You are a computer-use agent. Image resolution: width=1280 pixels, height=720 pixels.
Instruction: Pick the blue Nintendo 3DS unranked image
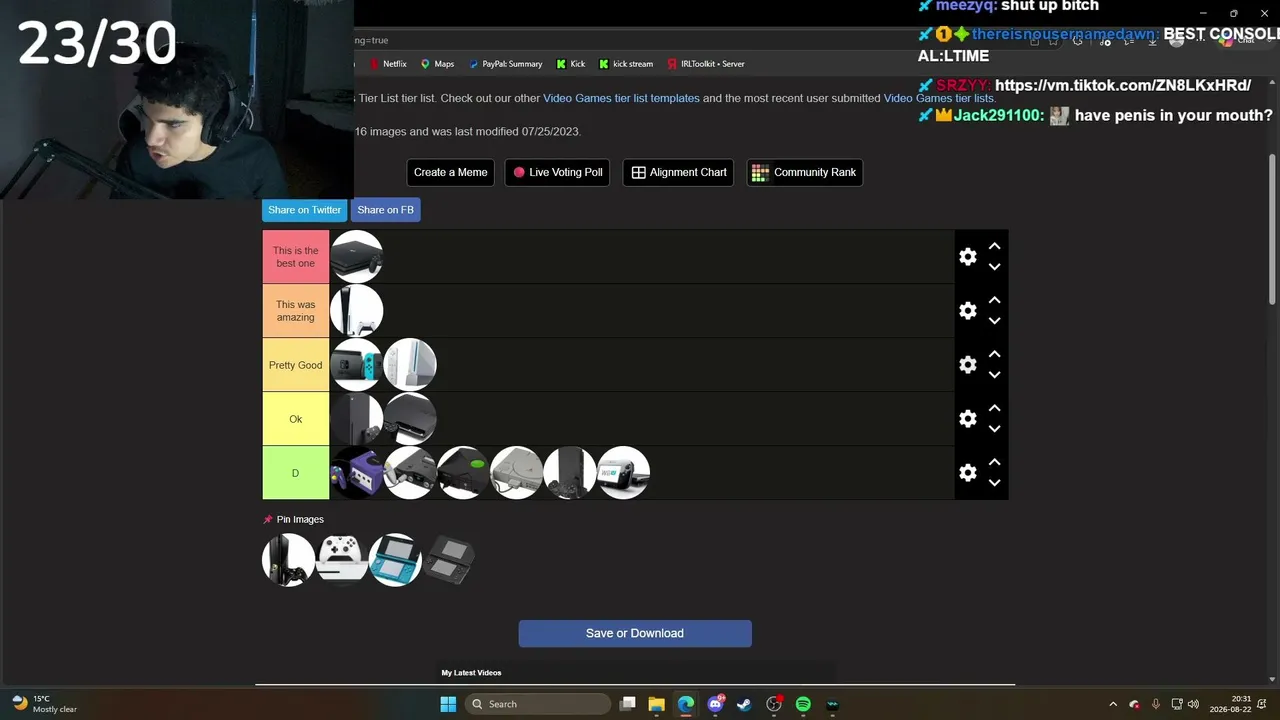pyautogui.click(x=395, y=560)
